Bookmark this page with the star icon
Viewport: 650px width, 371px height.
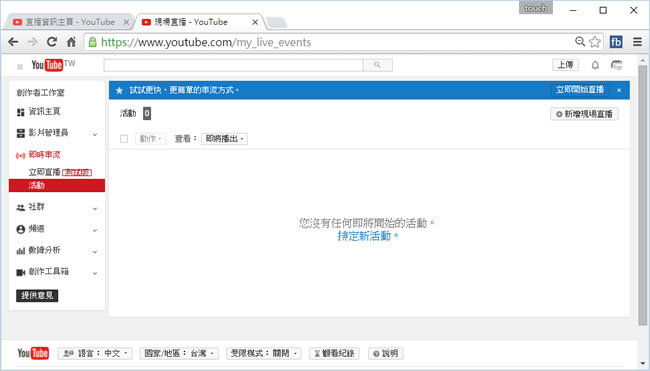click(x=595, y=42)
